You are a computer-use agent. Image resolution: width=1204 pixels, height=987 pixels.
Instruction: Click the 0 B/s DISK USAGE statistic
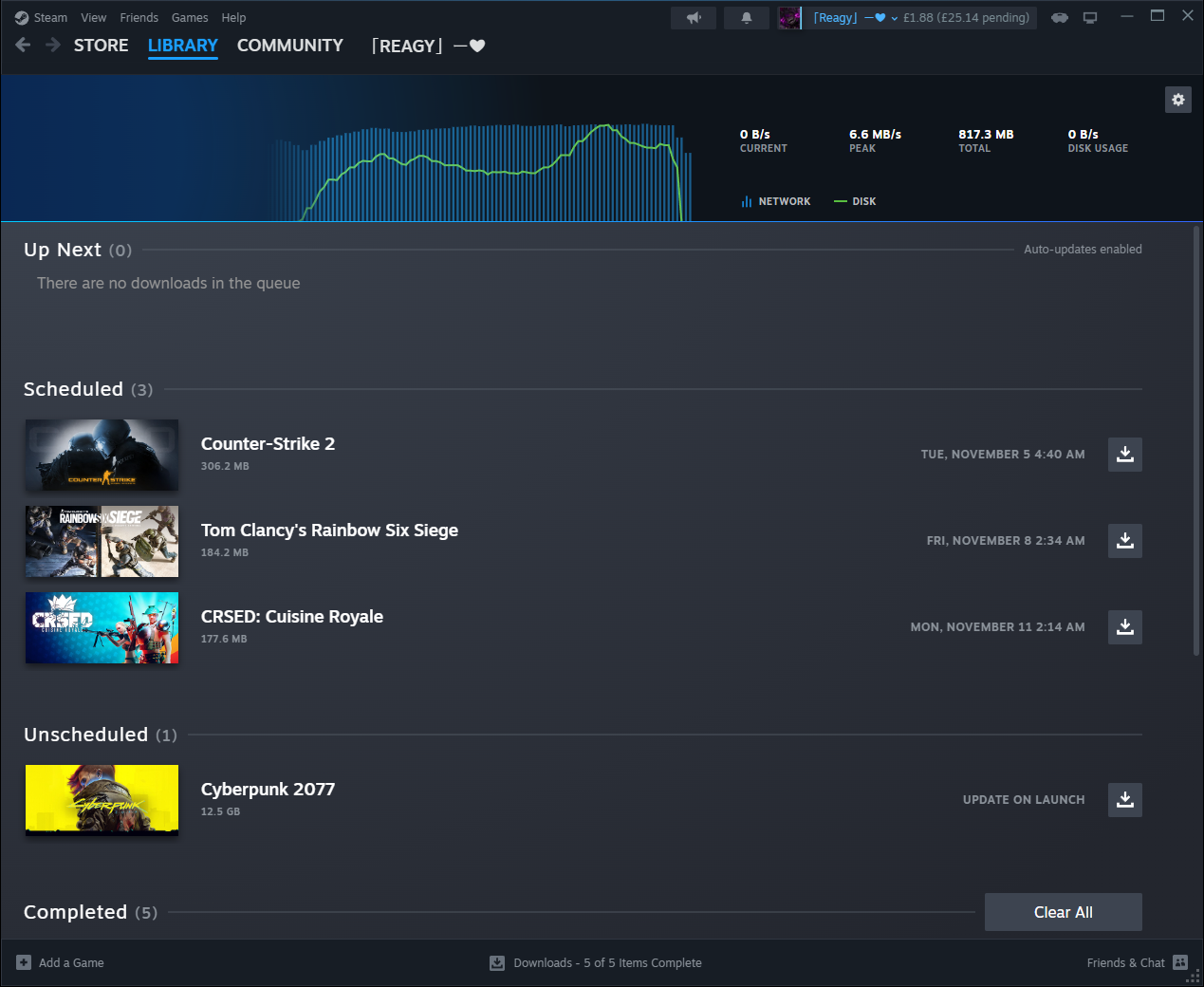click(1098, 140)
